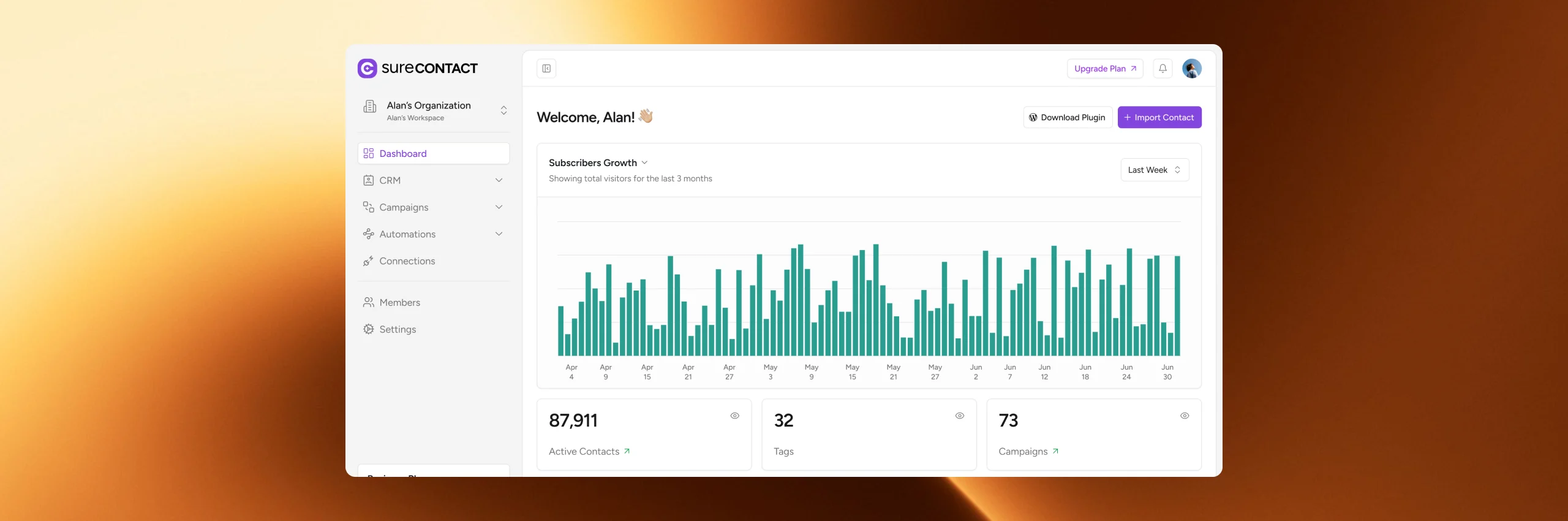Screen dimensions: 1568x521
Task: Click the Members people icon
Action: 369,302
